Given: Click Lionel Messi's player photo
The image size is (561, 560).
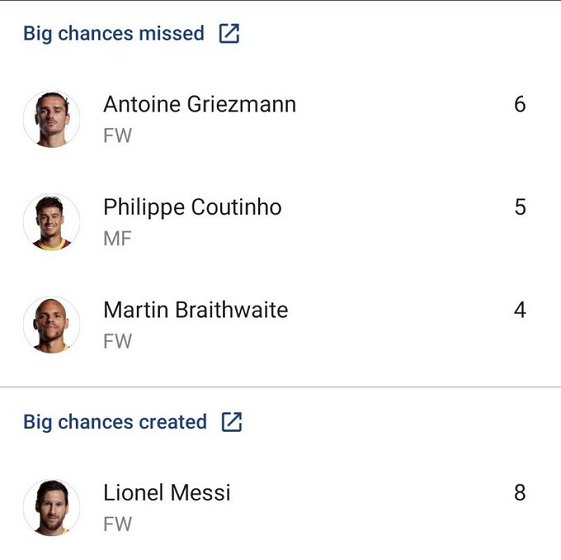Looking at the screenshot, I should 52,507.
